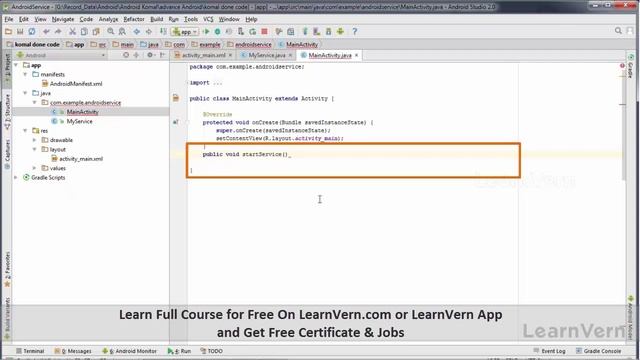Click the Search Everywhere magnifier
The height and width of the screenshot is (360, 640).
click(618, 31)
